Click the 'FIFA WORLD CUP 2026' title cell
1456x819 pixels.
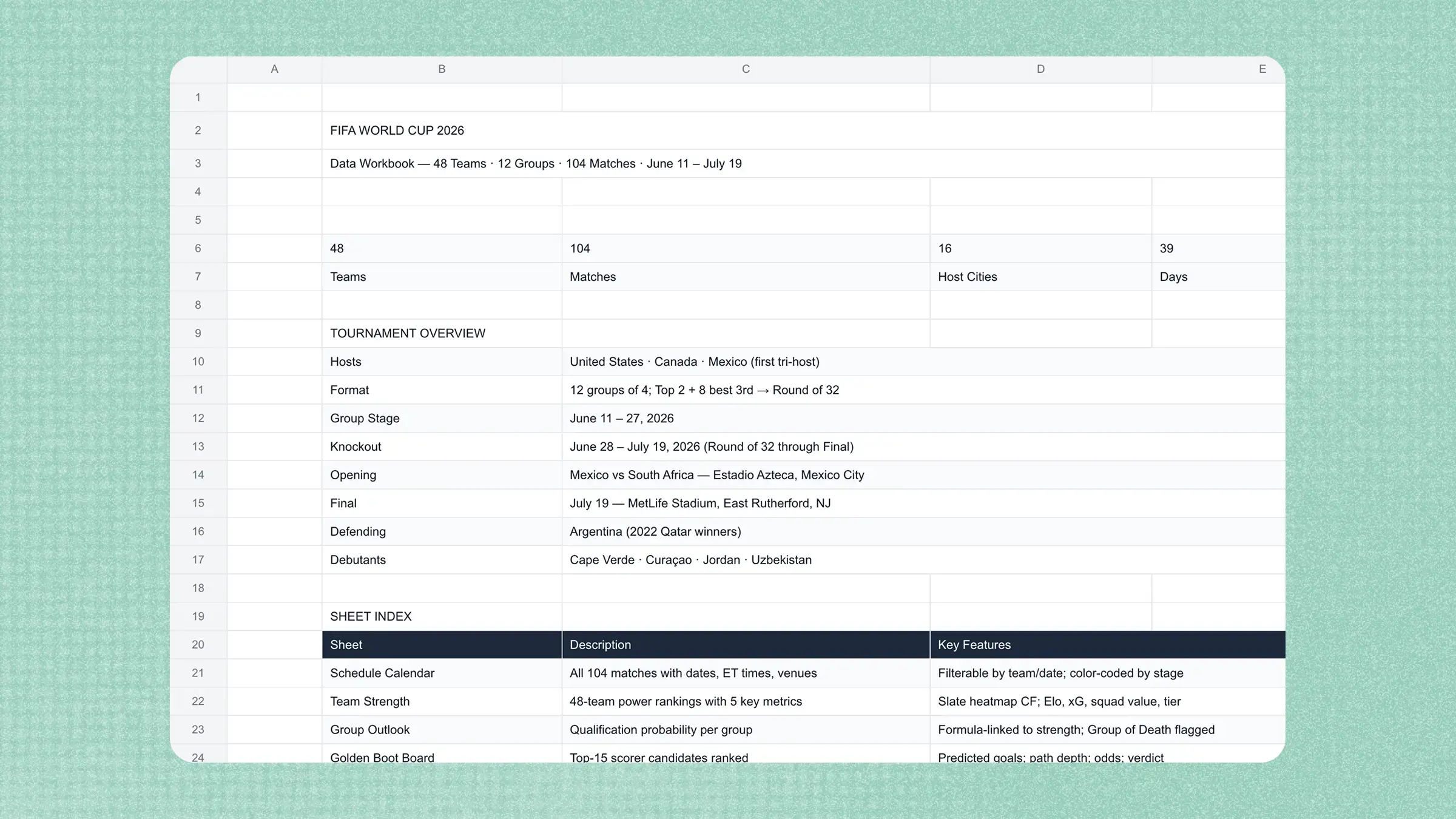(803, 130)
